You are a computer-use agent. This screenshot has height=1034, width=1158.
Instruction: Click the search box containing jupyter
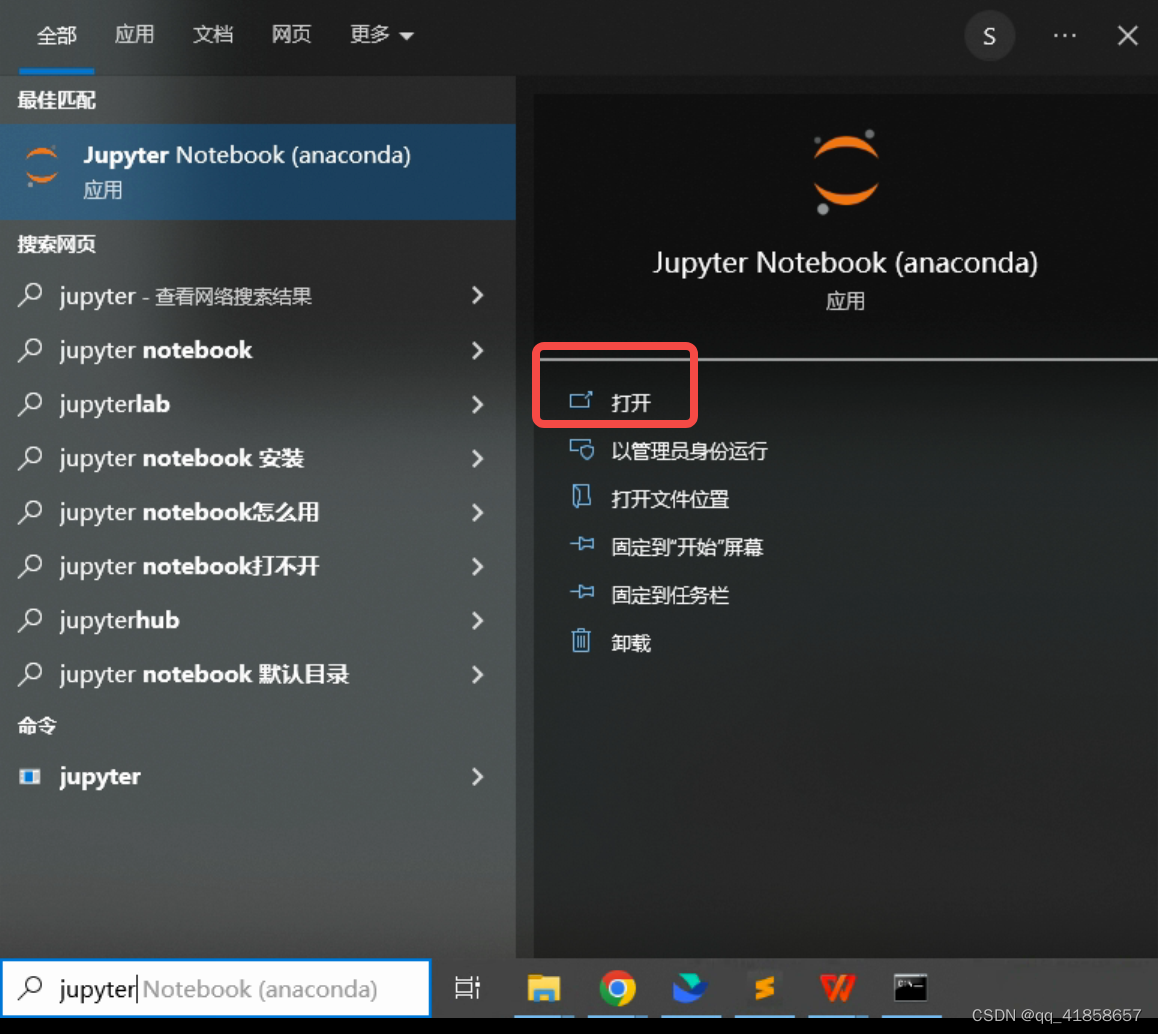[x=215, y=988]
